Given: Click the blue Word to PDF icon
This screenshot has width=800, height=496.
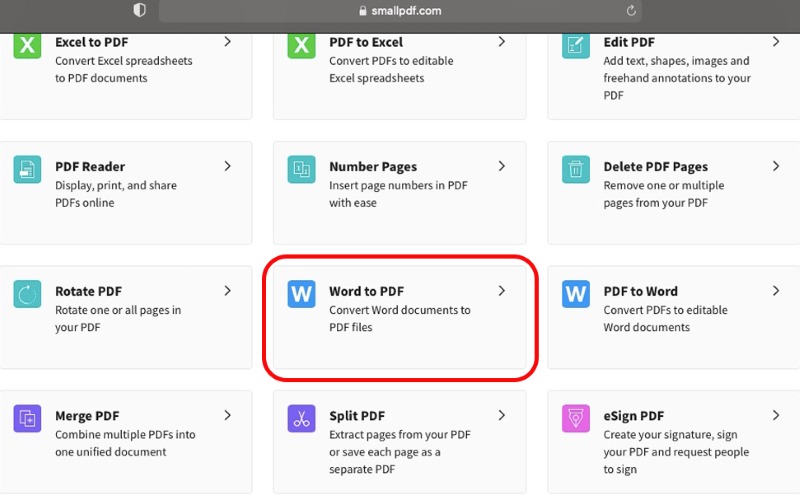Looking at the screenshot, I should coord(301,294).
